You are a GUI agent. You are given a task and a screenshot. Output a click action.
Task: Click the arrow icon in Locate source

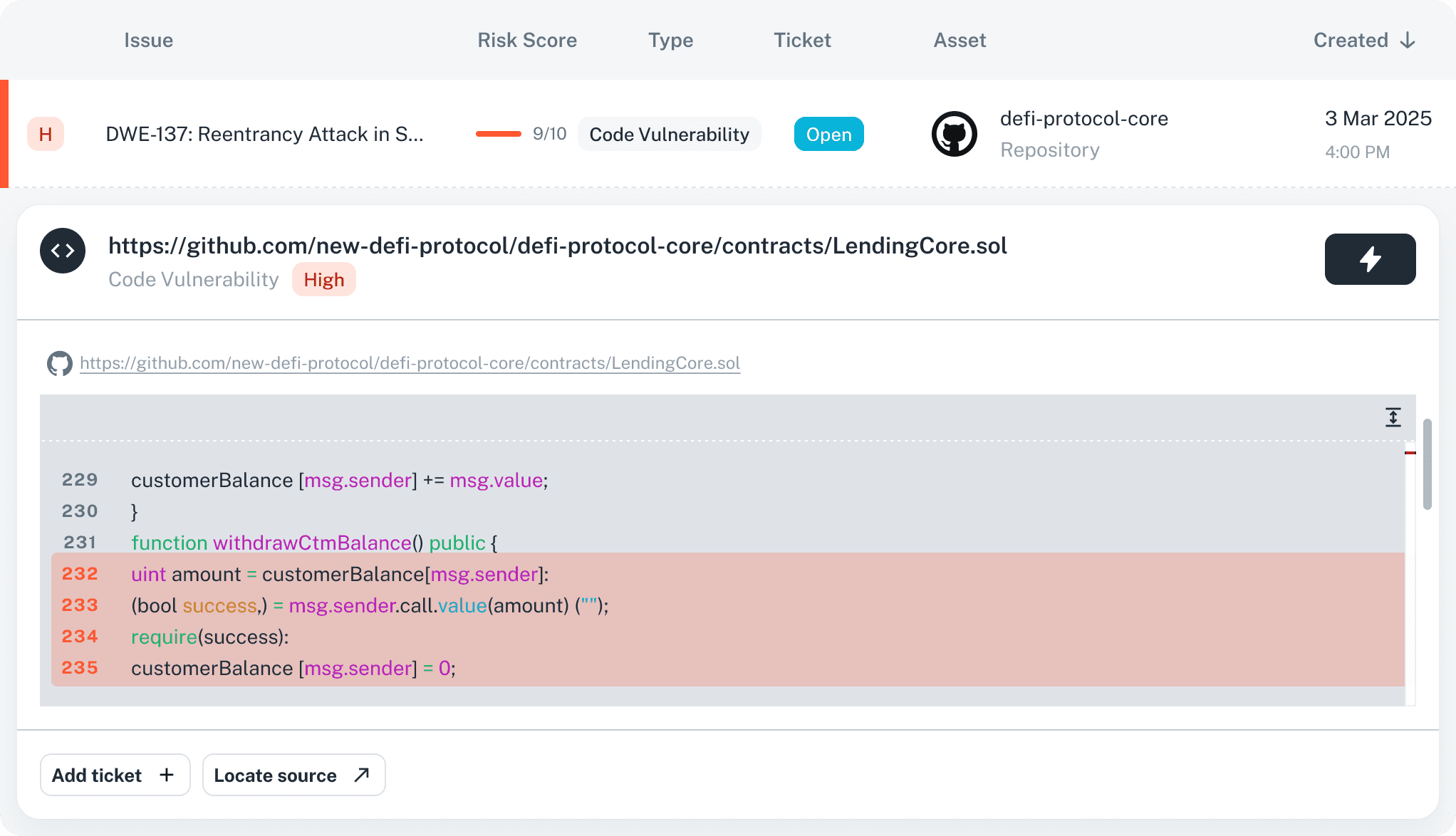click(362, 775)
